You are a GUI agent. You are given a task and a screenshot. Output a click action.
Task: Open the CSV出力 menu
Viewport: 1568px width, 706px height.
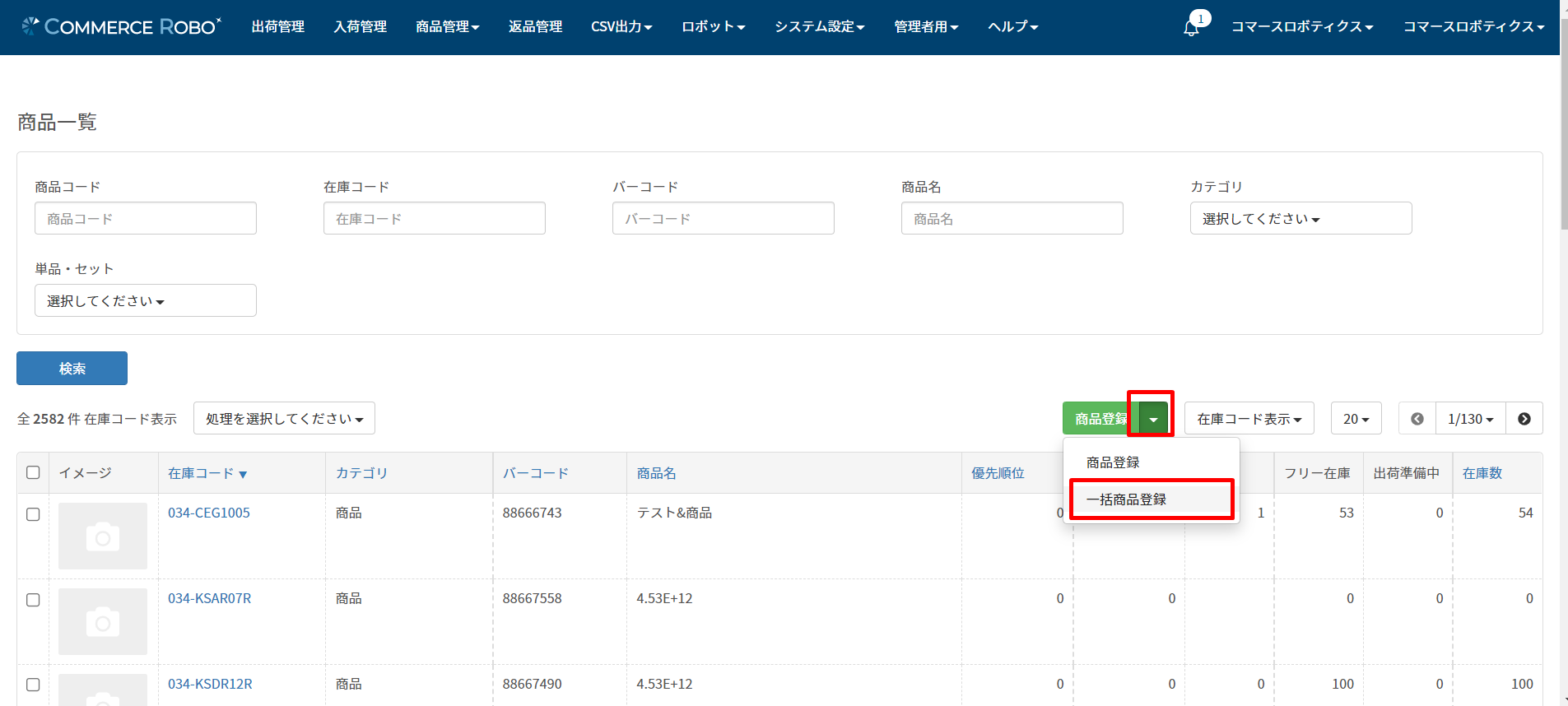coord(621,26)
